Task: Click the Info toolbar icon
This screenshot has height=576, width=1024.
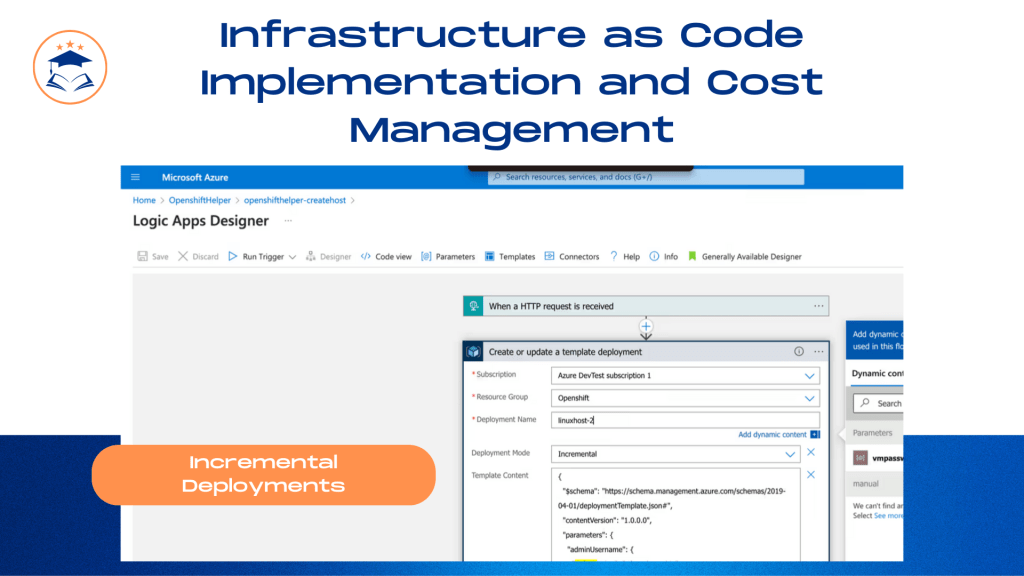Action: tap(654, 256)
